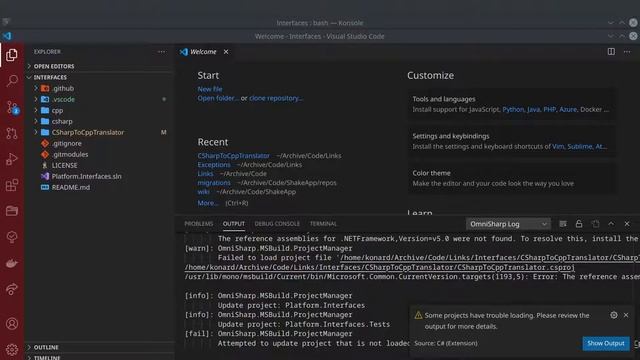Click the More recent link
Image resolution: width=640 pixels, height=360 pixels.
pyautogui.click(x=208, y=203)
